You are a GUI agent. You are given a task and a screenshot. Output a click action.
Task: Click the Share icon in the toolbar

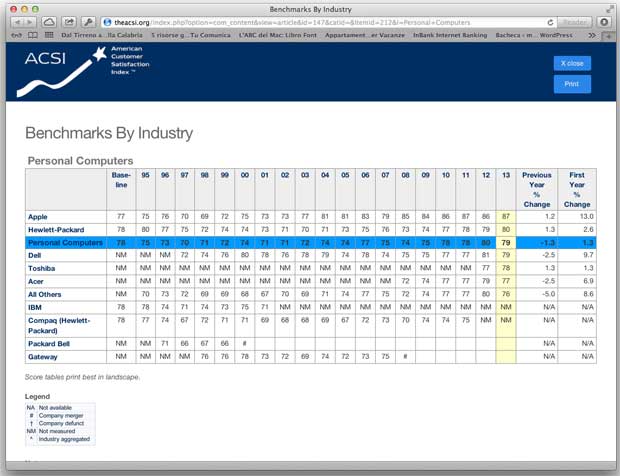68,21
